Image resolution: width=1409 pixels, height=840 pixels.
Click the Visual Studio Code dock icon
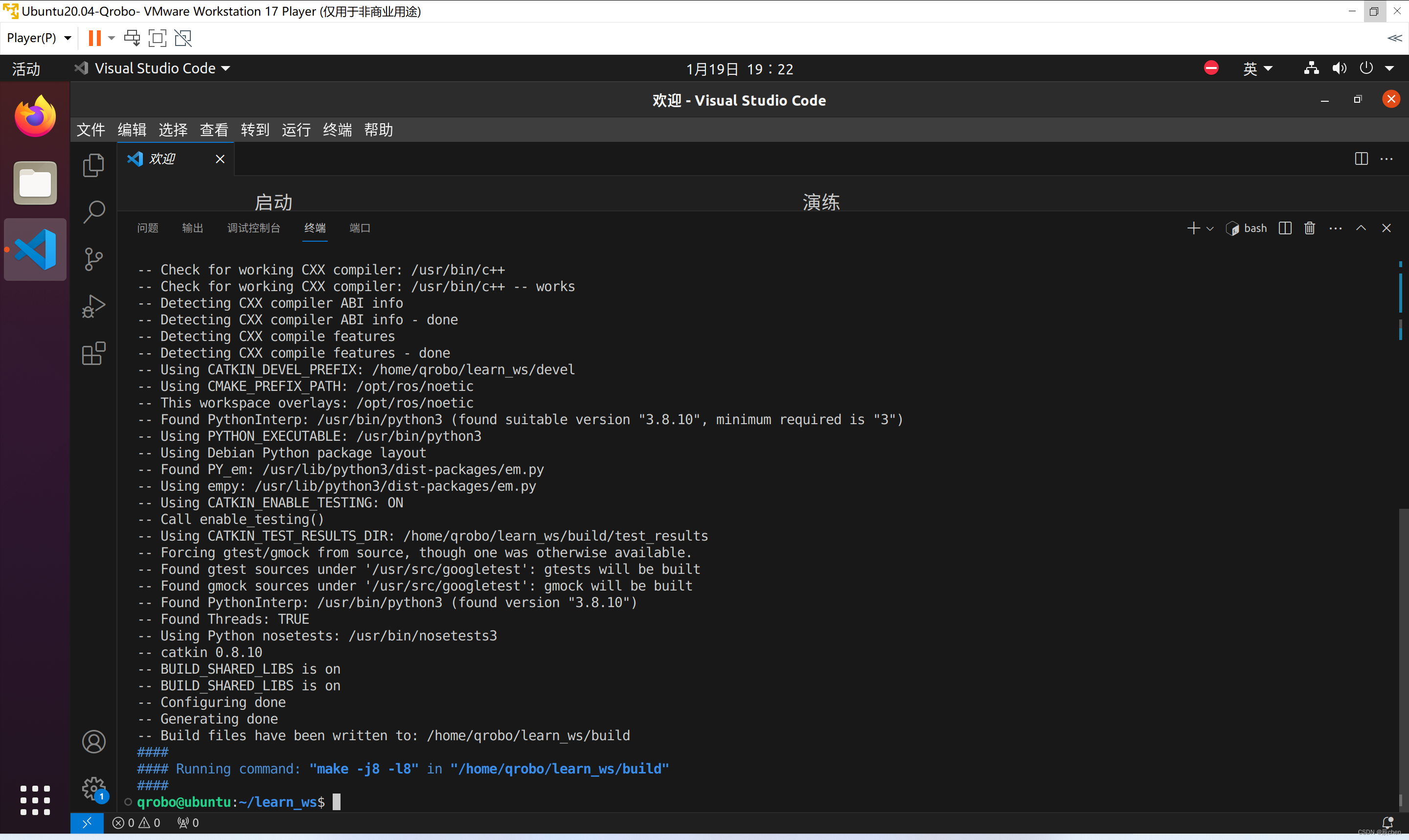(x=35, y=250)
